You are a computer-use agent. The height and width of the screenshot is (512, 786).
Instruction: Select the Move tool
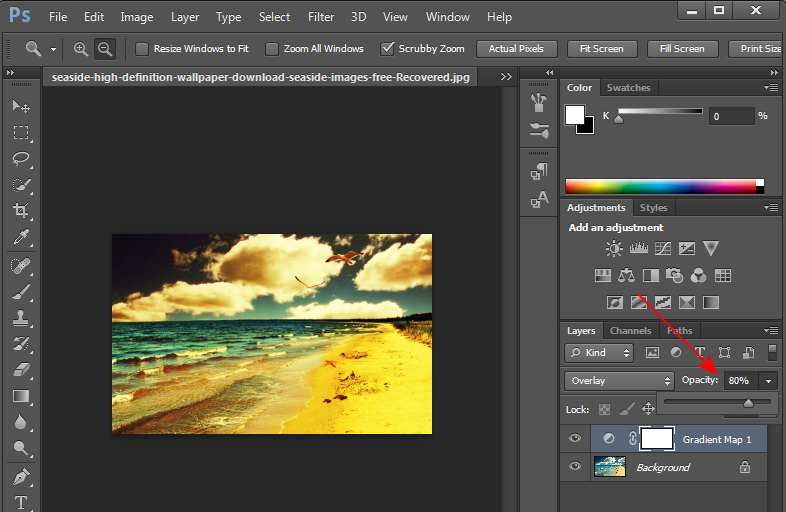21,106
